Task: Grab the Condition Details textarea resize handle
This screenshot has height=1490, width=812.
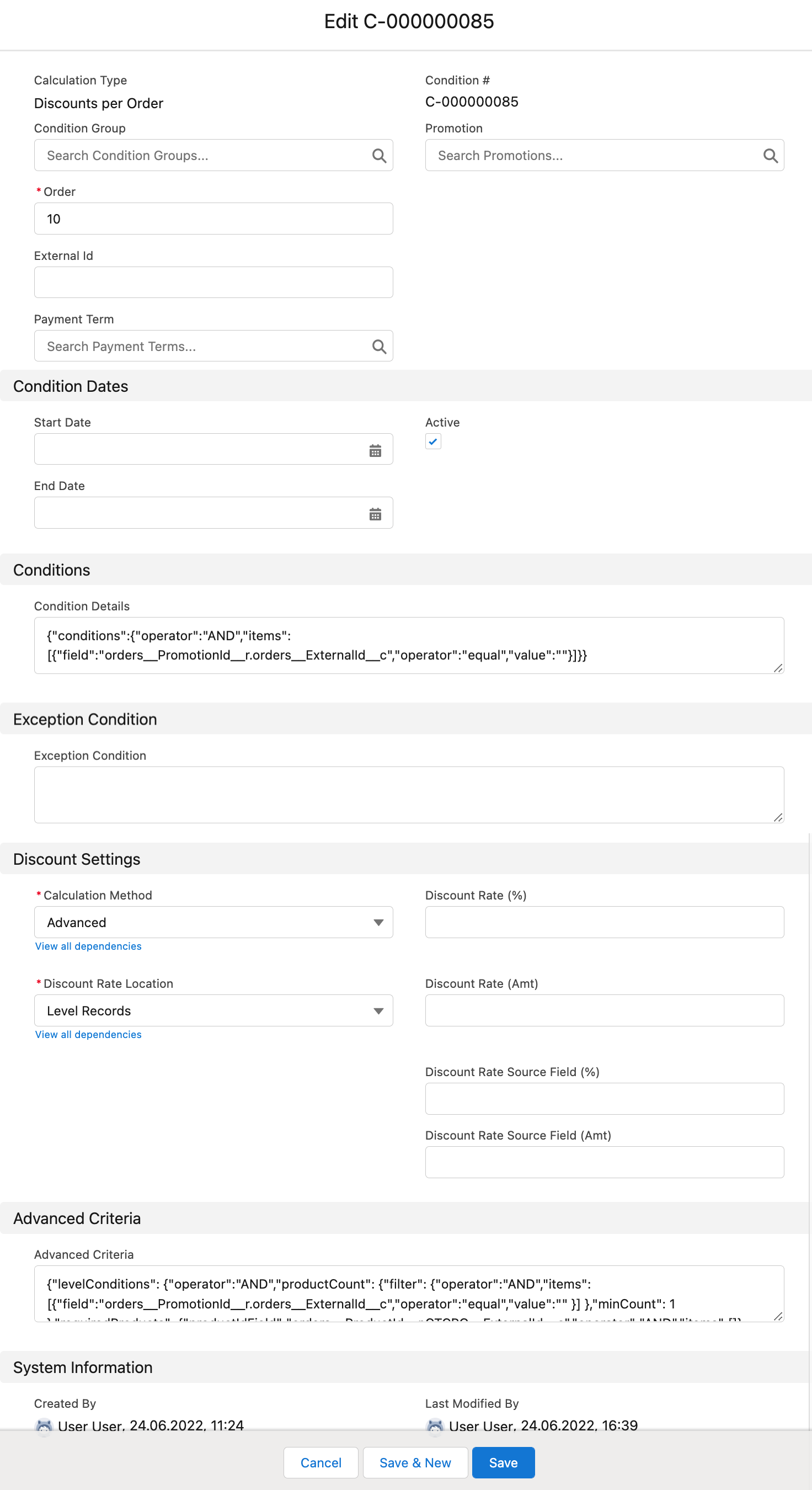Action: [x=778, y=668]
